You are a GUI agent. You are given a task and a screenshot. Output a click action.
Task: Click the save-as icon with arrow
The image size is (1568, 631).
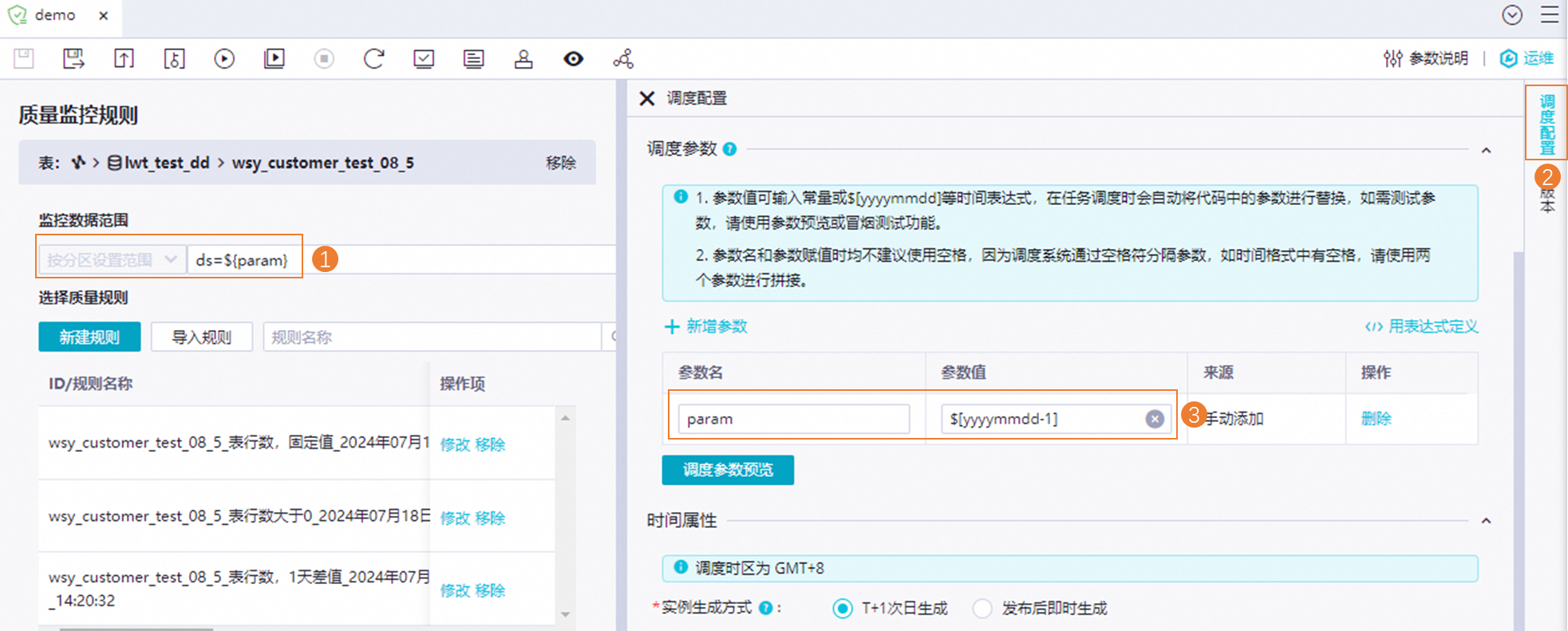tap(74, 58)
